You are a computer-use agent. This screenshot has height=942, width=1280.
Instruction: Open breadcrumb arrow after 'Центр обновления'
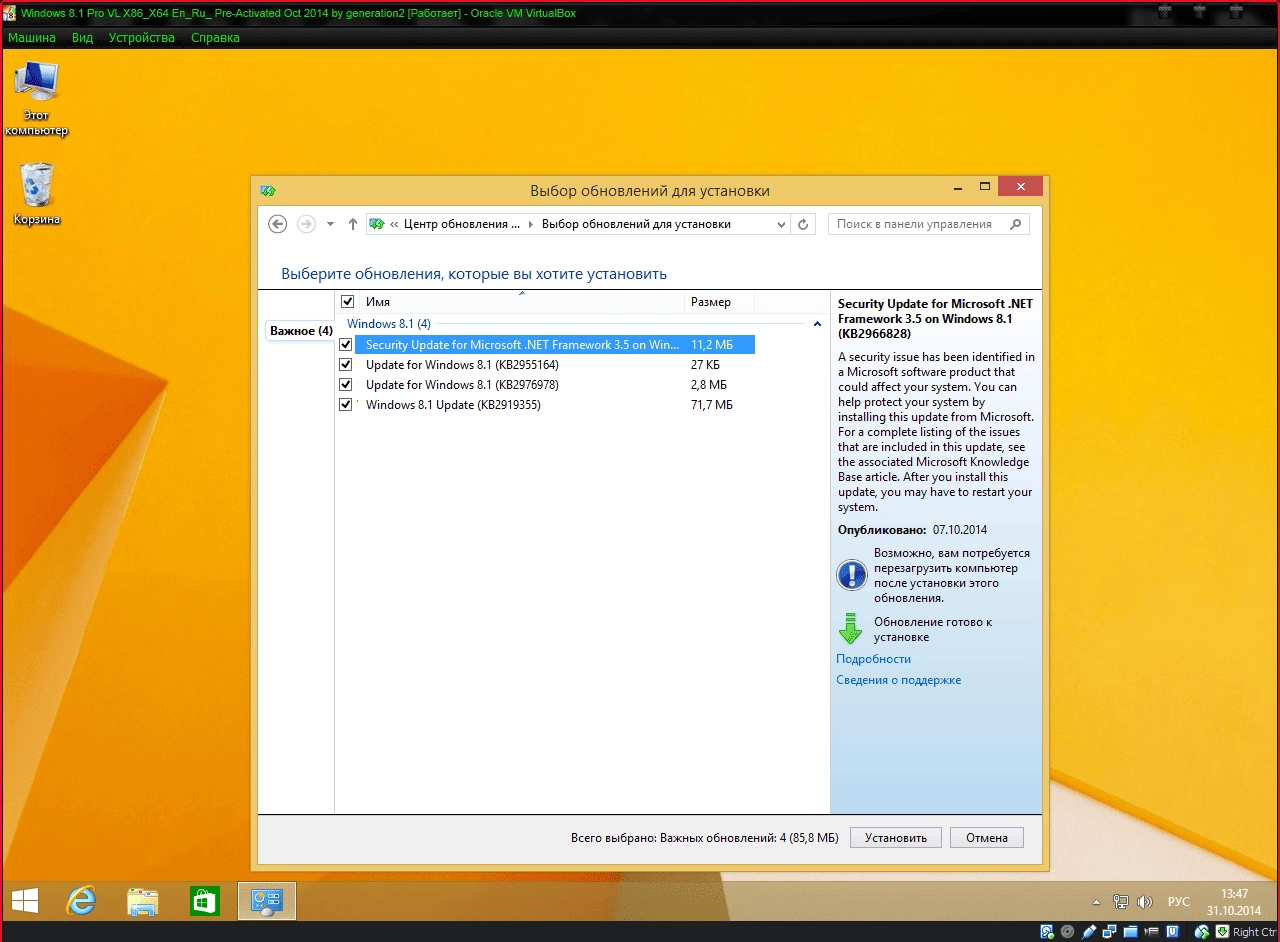point(530,224)
